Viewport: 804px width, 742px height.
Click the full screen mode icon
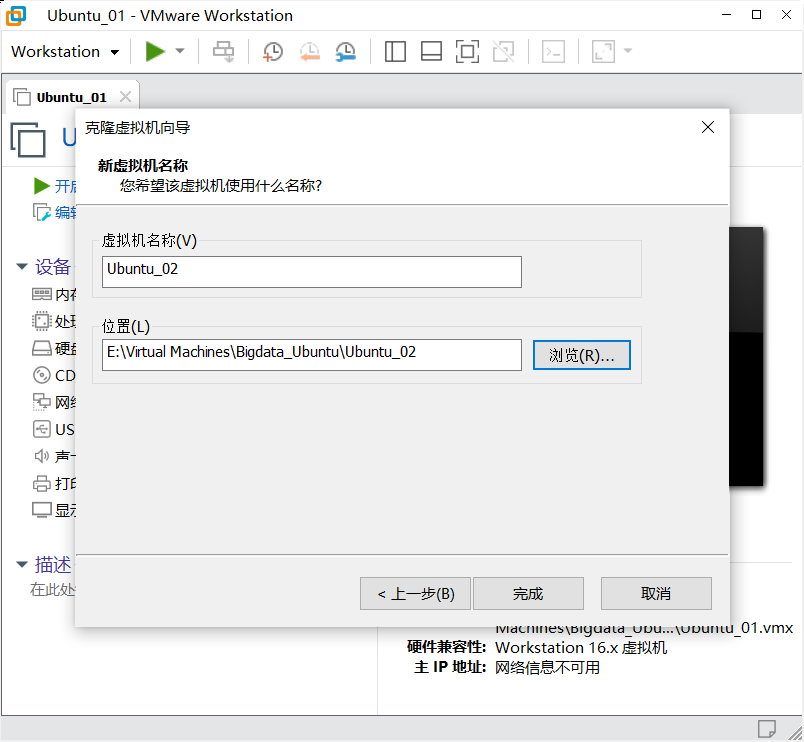(x=467, y=51)
